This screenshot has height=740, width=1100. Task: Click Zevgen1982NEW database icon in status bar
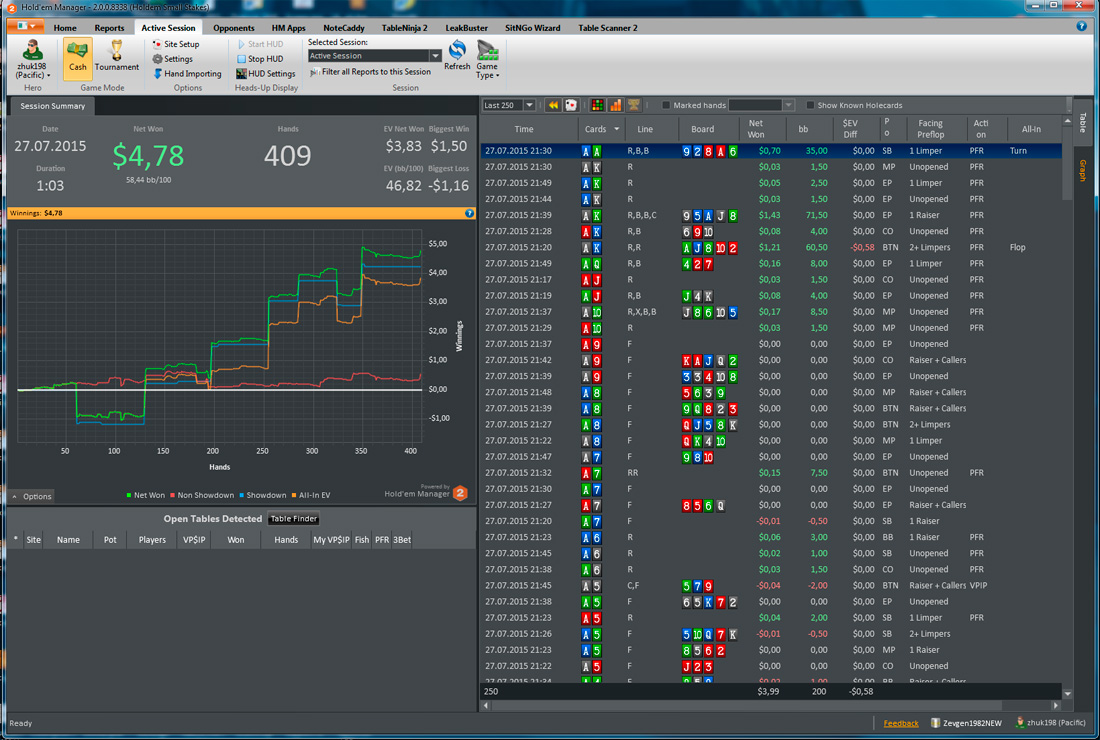(x=965, y=723)
